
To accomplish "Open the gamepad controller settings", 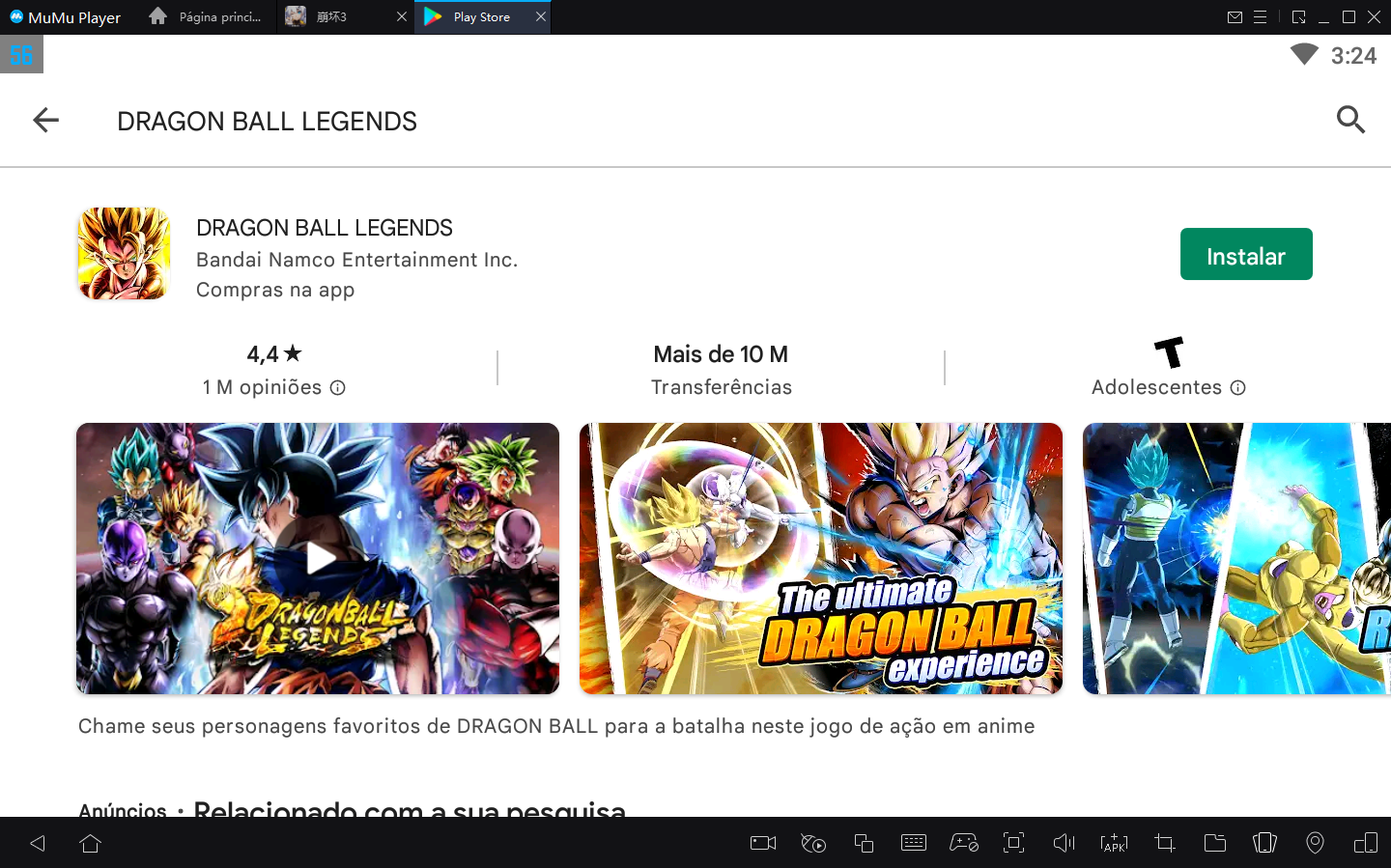I will [x=964, y=842].
